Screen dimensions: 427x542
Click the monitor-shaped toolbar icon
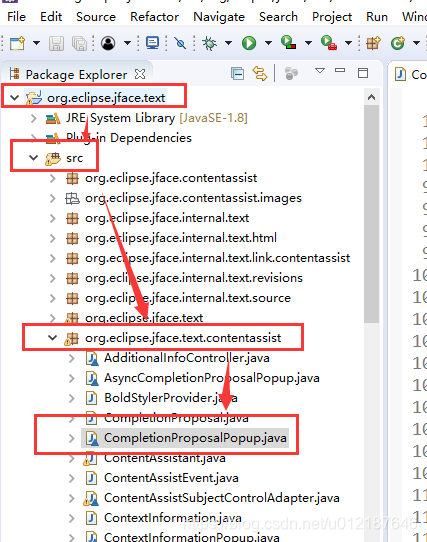coord(152,43)
